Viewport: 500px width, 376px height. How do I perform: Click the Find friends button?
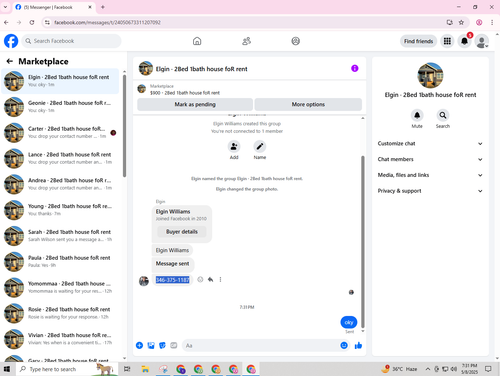pyautogui.click(x=418, y=41)
